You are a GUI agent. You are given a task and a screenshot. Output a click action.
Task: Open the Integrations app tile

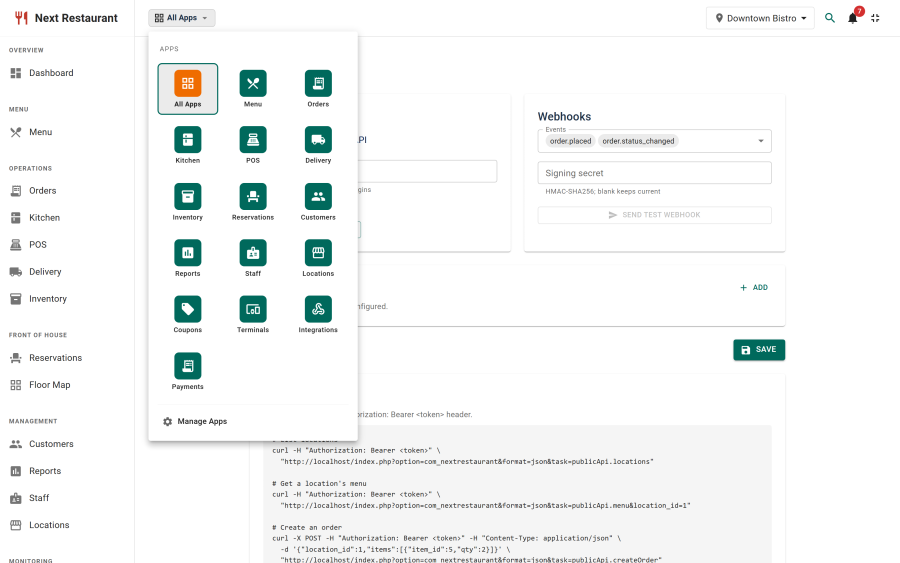318,314
